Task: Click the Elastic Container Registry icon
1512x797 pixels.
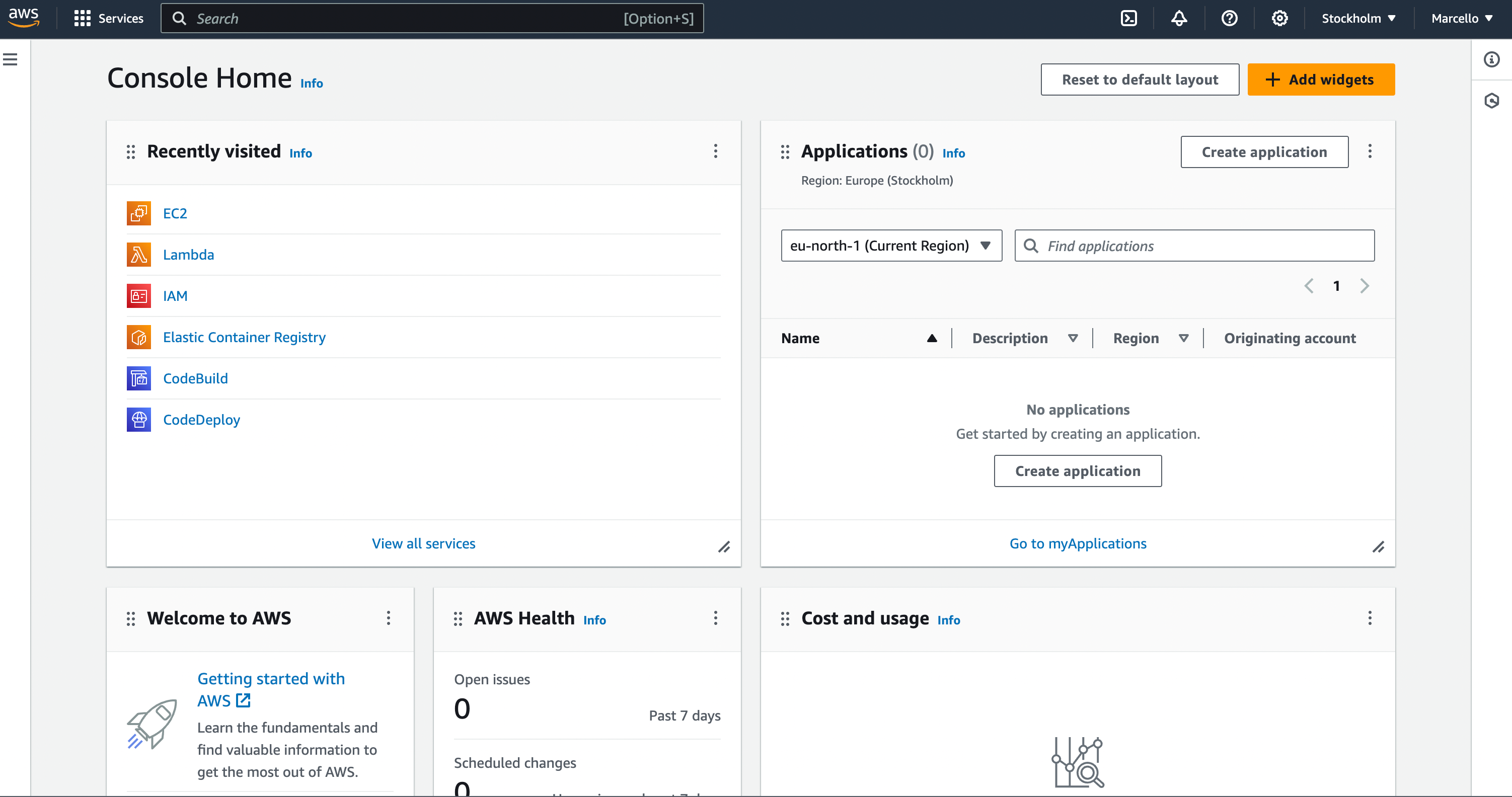Action: pyautogui.click(x=138, y=337)
